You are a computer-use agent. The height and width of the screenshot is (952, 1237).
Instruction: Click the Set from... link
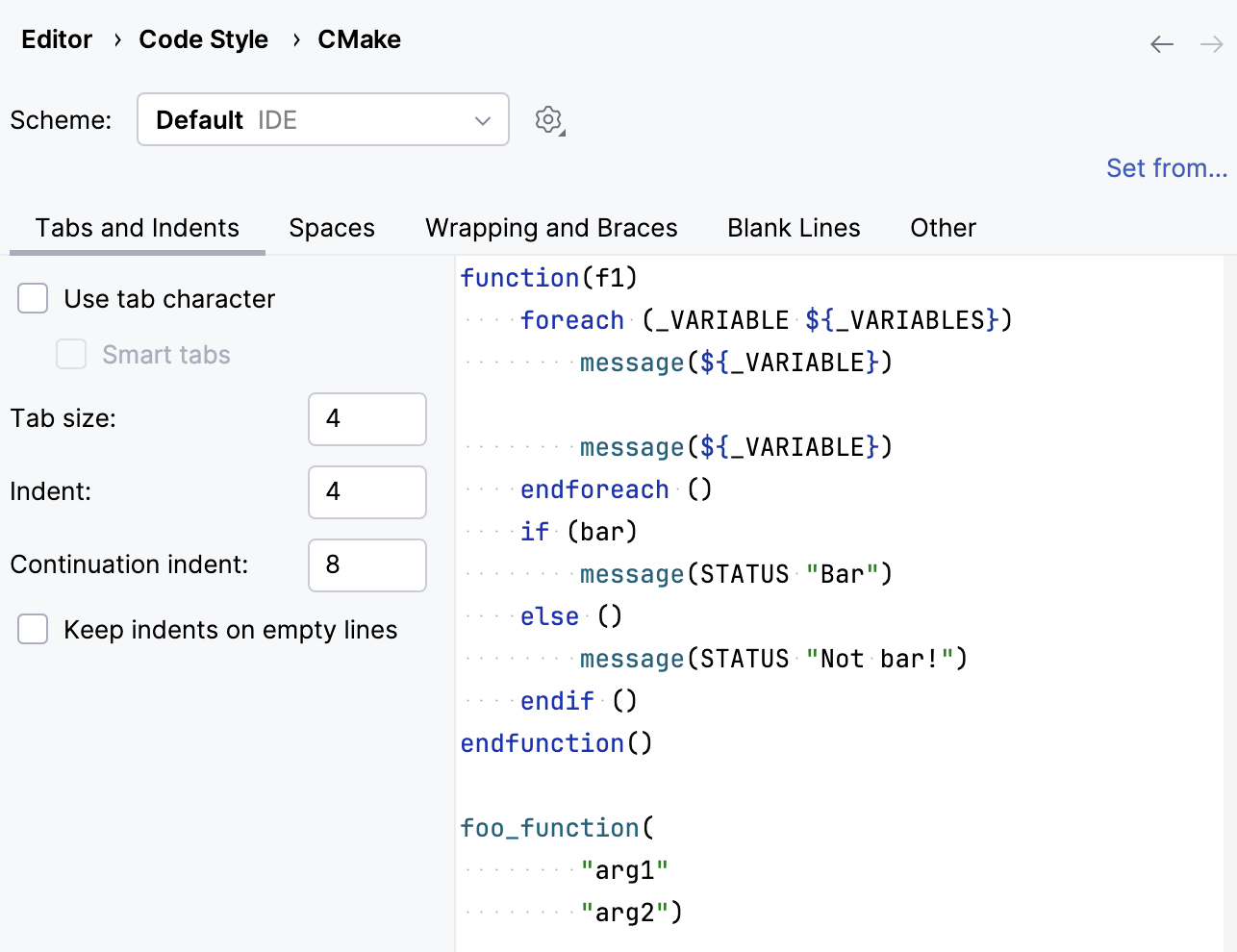click(x=1167, y=167)
